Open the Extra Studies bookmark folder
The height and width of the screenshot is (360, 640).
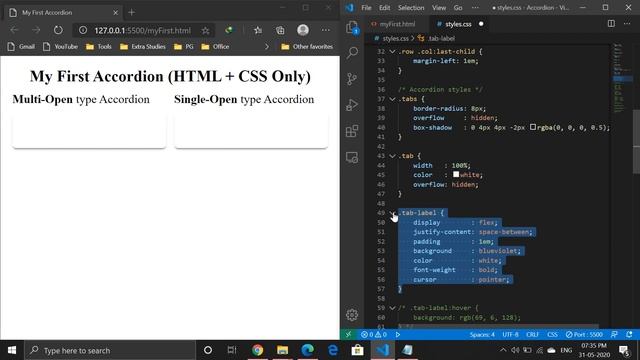pyautogui.click(x=143, y=47)
